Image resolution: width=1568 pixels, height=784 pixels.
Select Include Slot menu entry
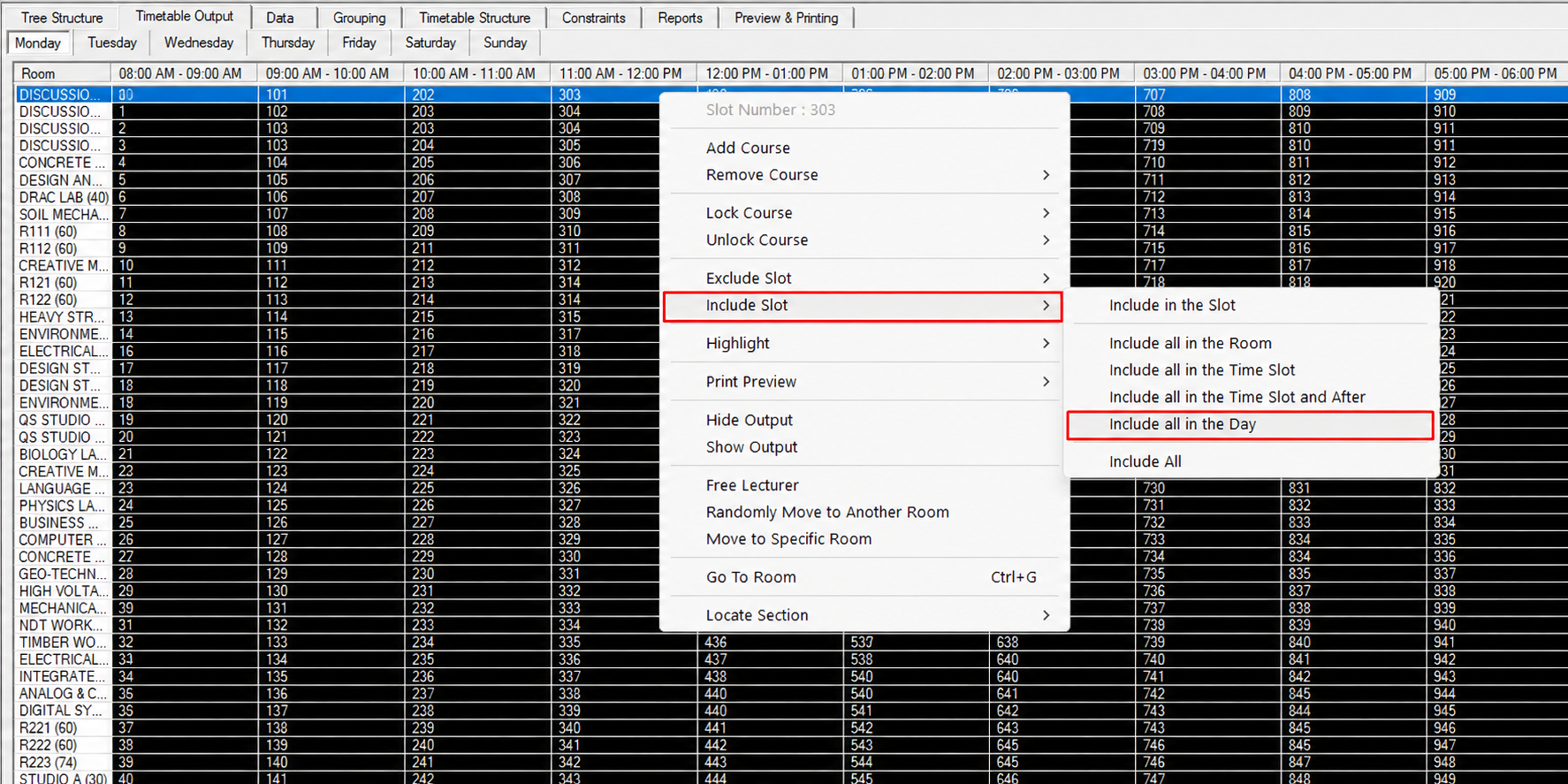point(863,306)
